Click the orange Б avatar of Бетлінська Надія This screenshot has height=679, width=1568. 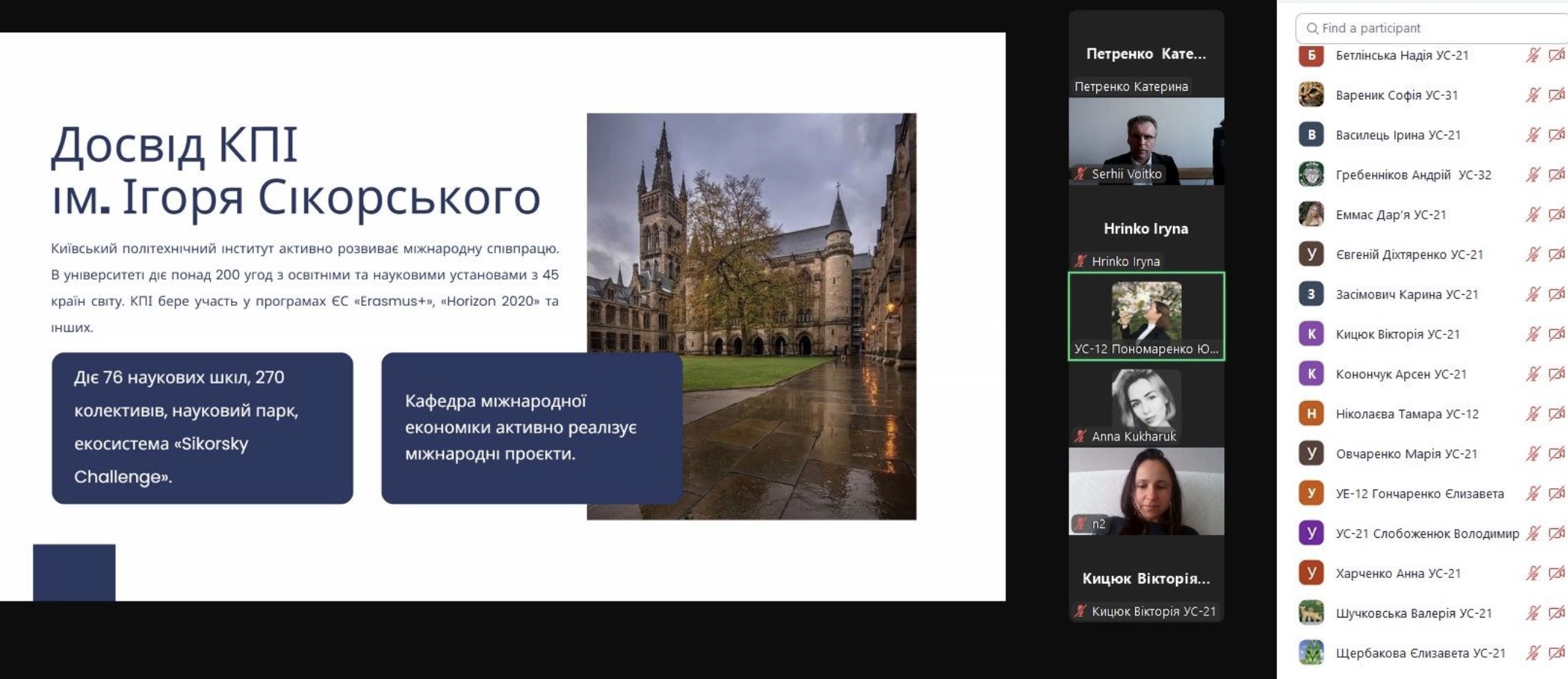point(1311,55)
